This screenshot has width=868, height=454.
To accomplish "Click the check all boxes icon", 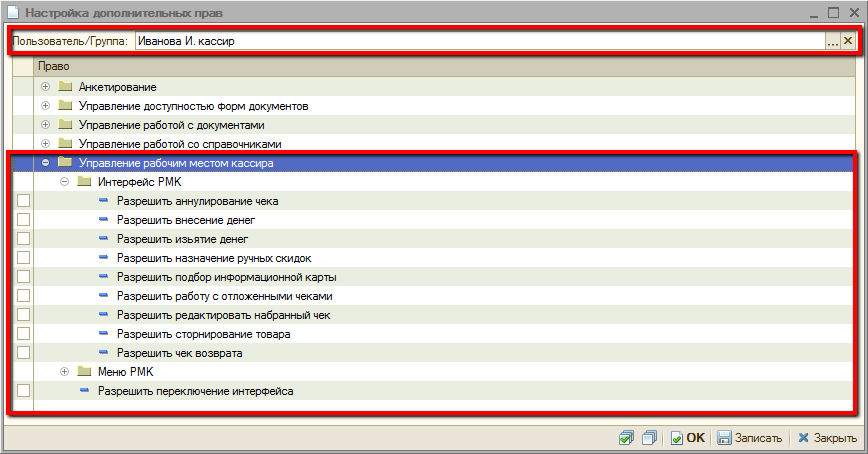I will tap(627, 438).
